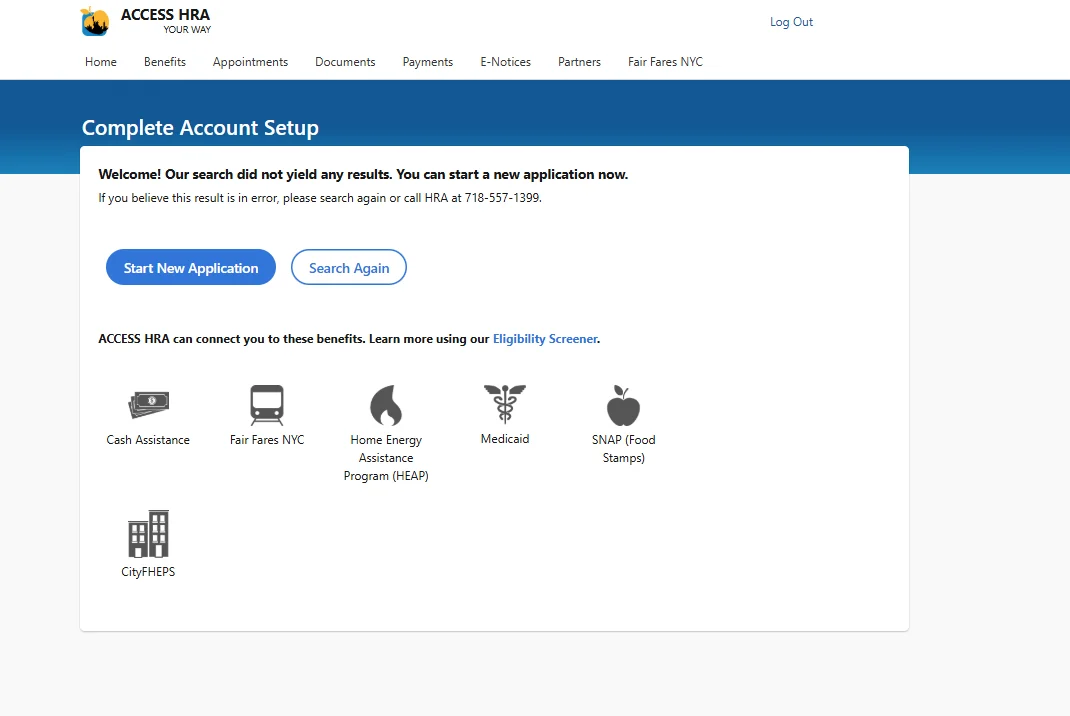Click the Medicaid label
The height and width of the screenshot is (716, 1070).
click(505, 439)
